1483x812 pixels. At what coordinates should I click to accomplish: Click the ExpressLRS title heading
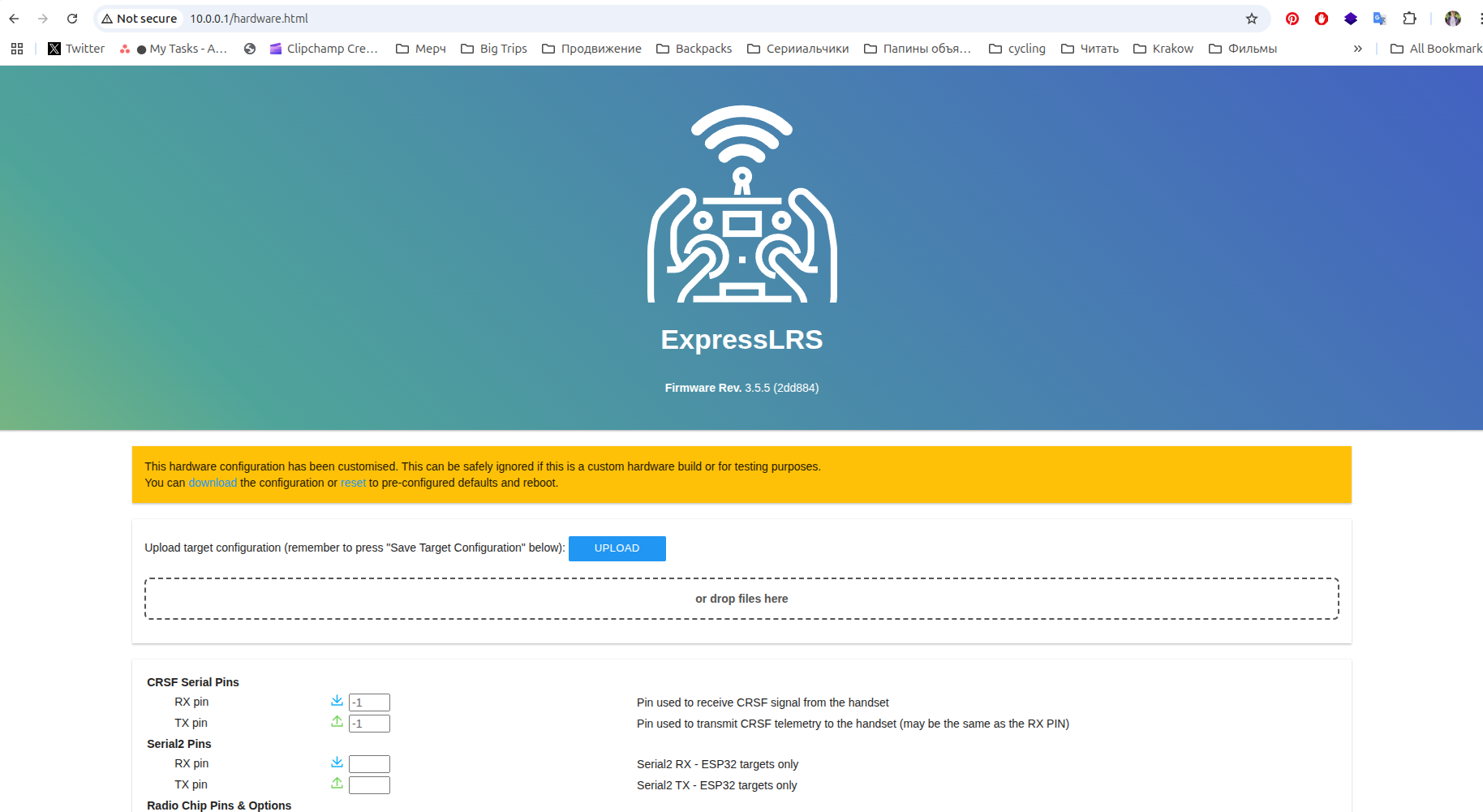(x=741, y=340)
